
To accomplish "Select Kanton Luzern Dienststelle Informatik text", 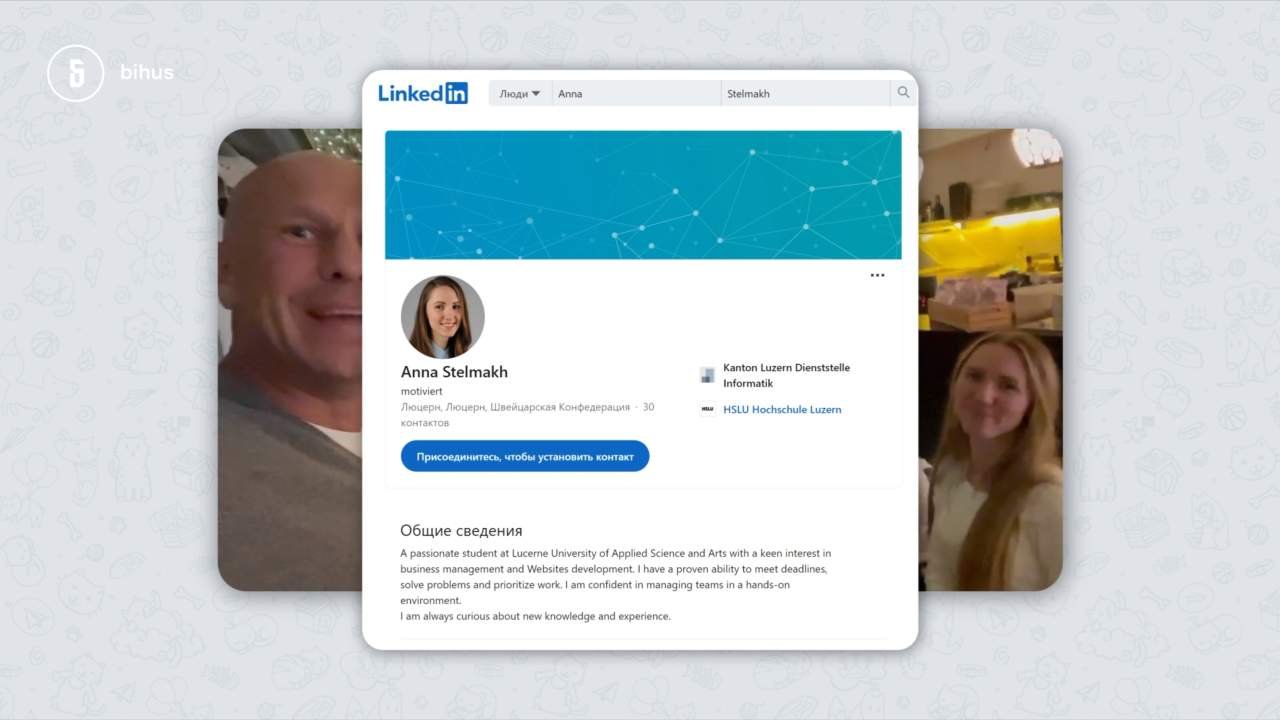I will (786, 375).
